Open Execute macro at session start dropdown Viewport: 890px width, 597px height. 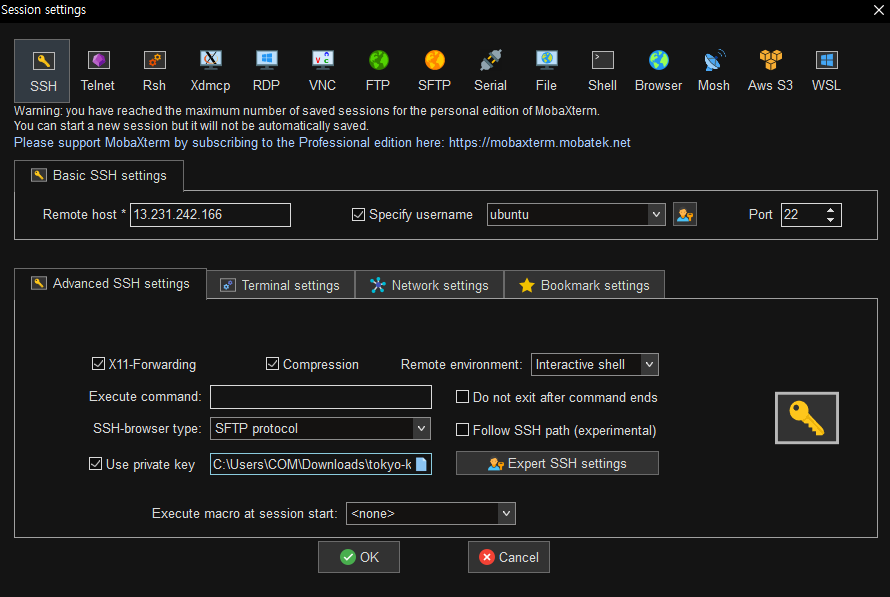(506, 514)
